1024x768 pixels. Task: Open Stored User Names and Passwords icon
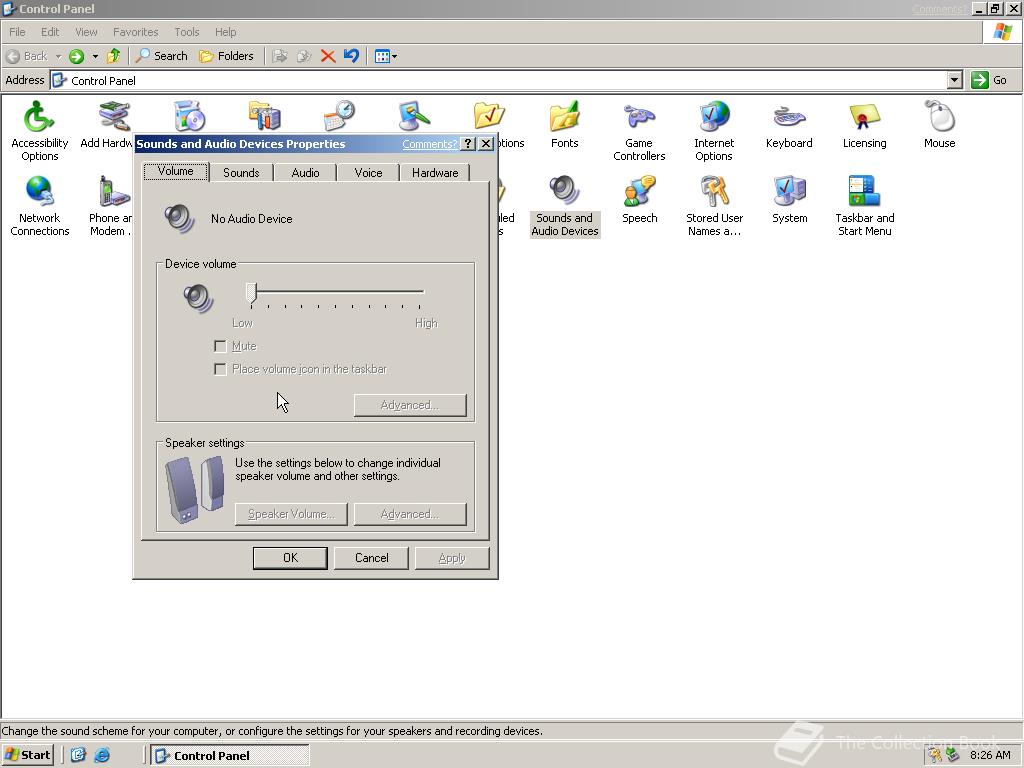tap(714, 206)
